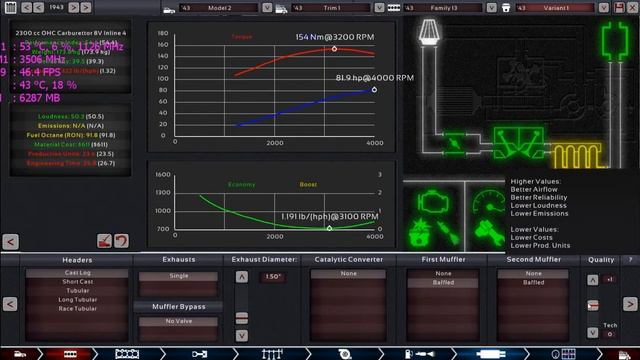Click the Family13 name field
Screen dimensions: 640x360
(443, 8)
